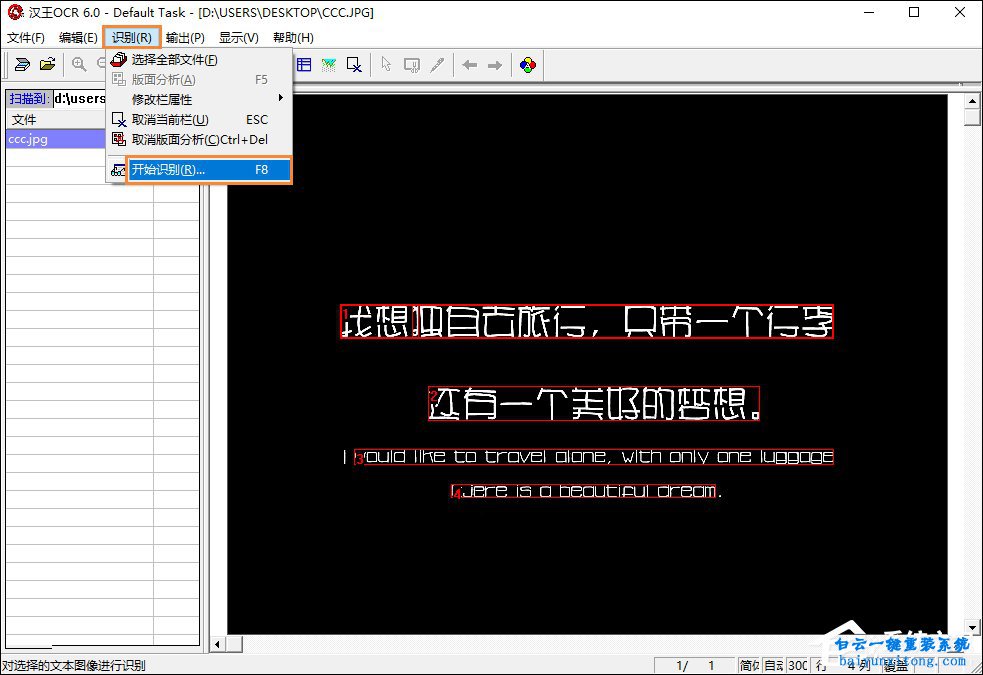Open the 显示(V) menu
The image size is (983, 675).
238,38
